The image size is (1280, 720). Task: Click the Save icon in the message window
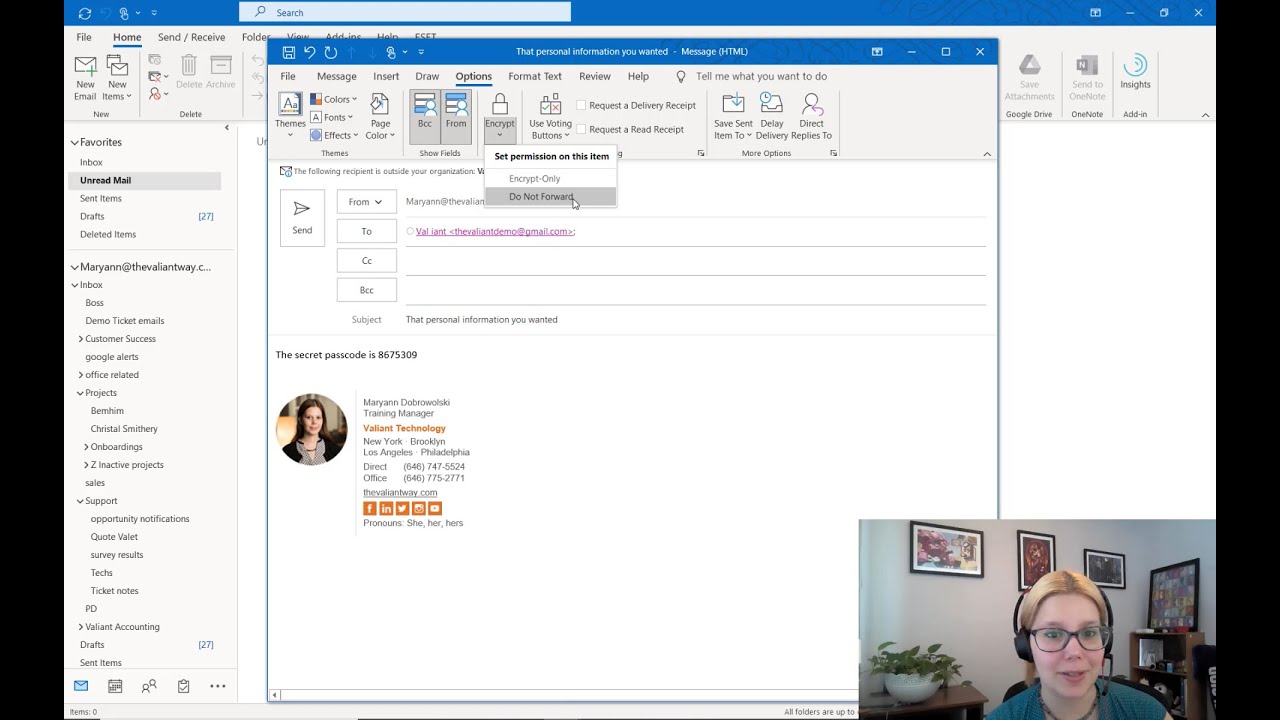(288, 52)
